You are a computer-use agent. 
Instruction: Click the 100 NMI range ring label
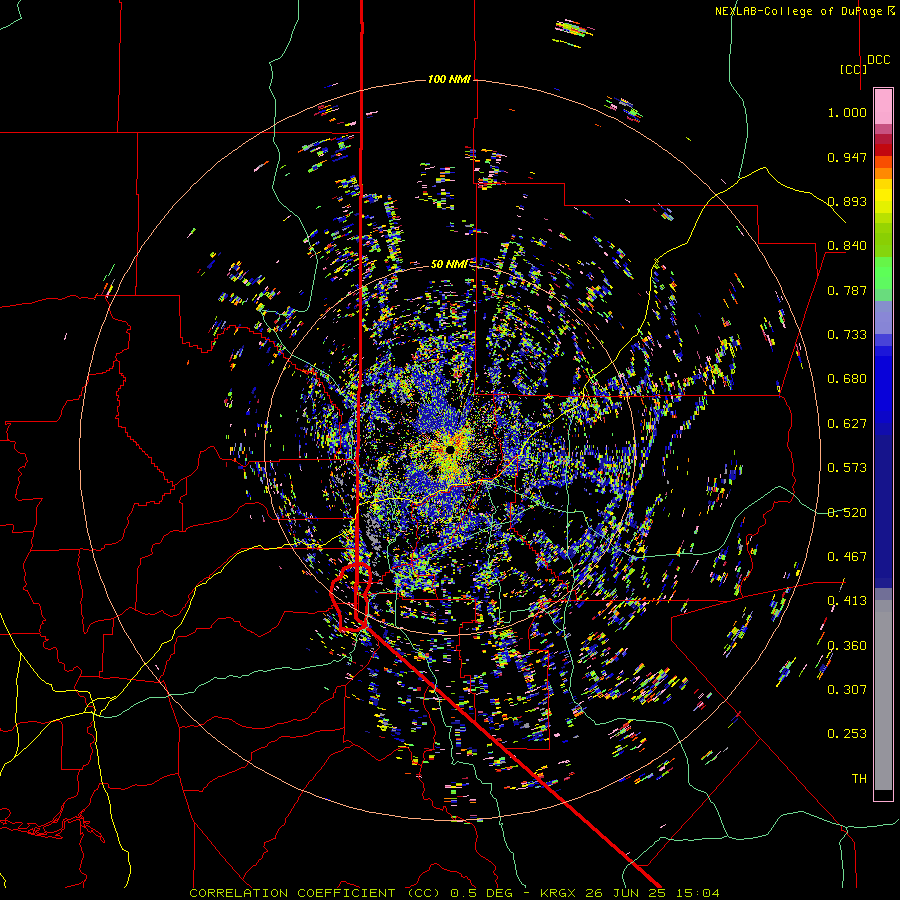click(449, 79)
